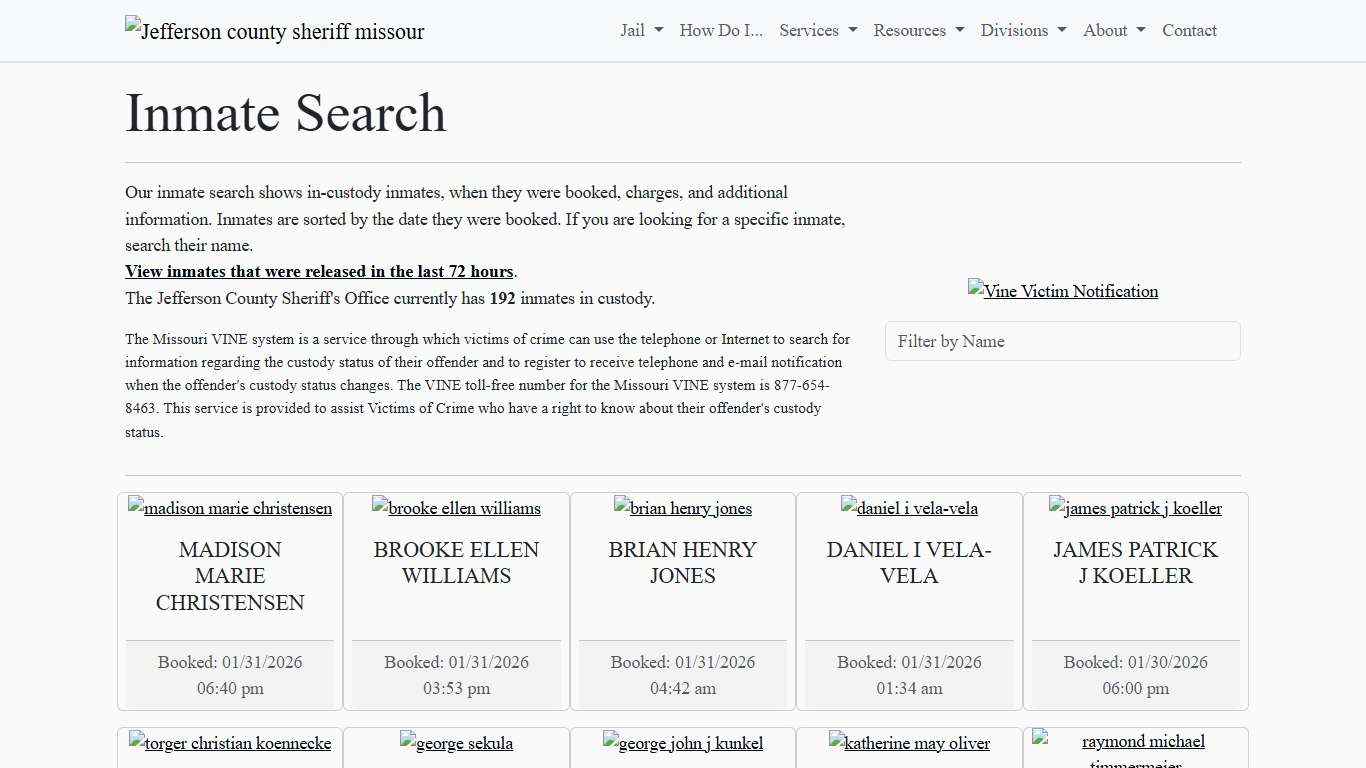The image size is (1366, 768).
Task: Open Brooke Ellen Williams' photo
Action: click(456, 508)
